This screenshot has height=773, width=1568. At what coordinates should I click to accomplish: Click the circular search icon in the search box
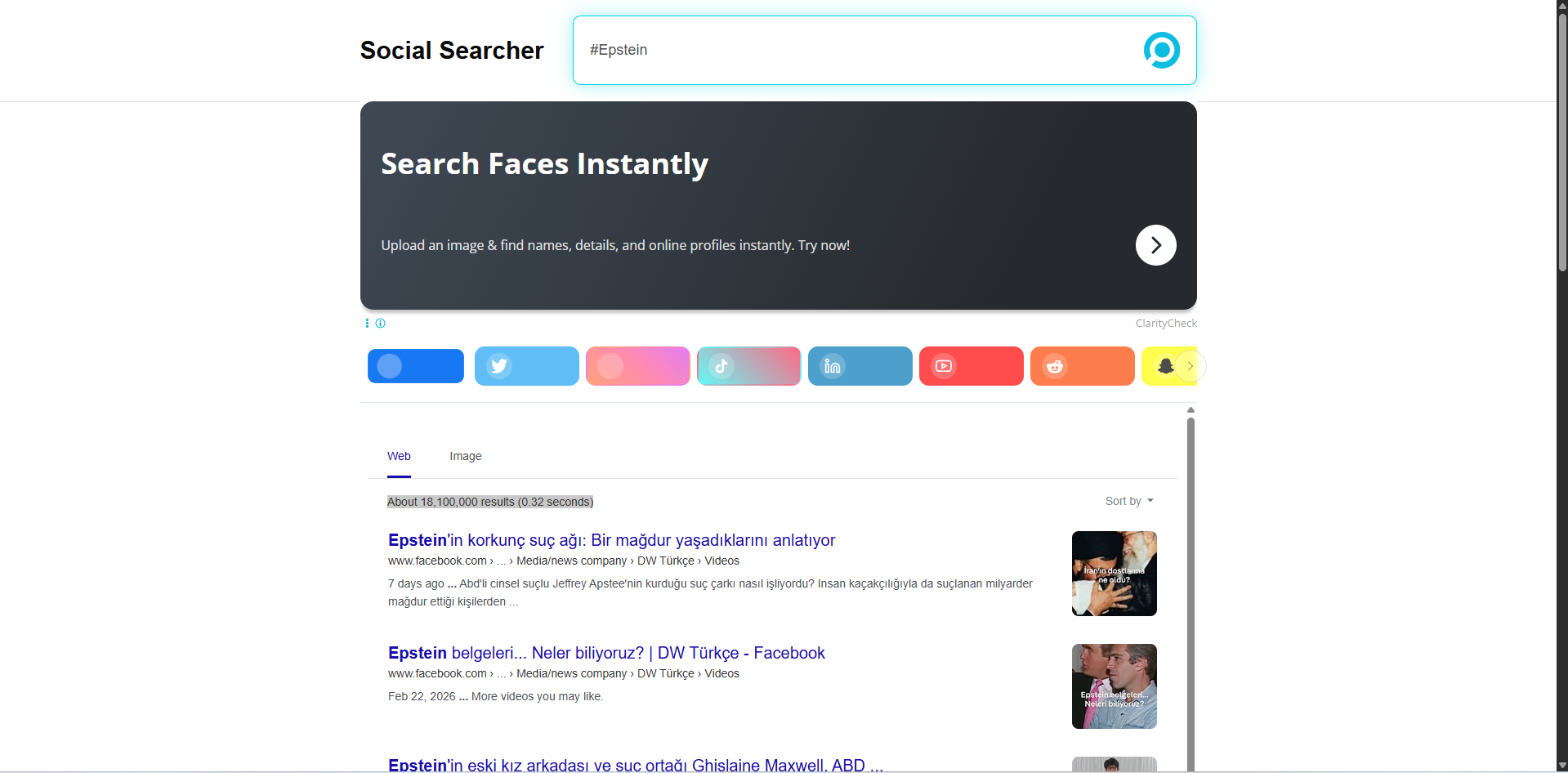point(1161,50)
